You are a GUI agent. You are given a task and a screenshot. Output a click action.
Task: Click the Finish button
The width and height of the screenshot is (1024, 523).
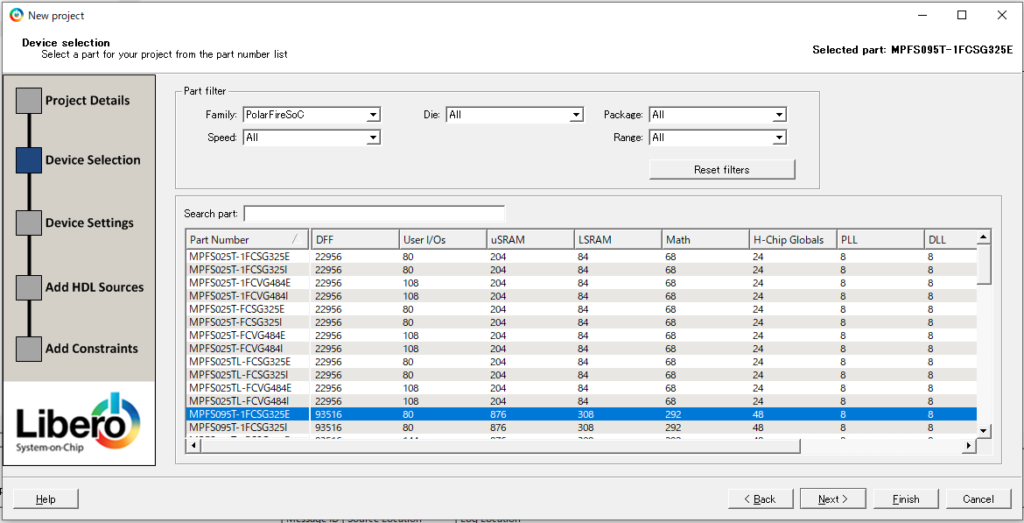click(905, 499)
